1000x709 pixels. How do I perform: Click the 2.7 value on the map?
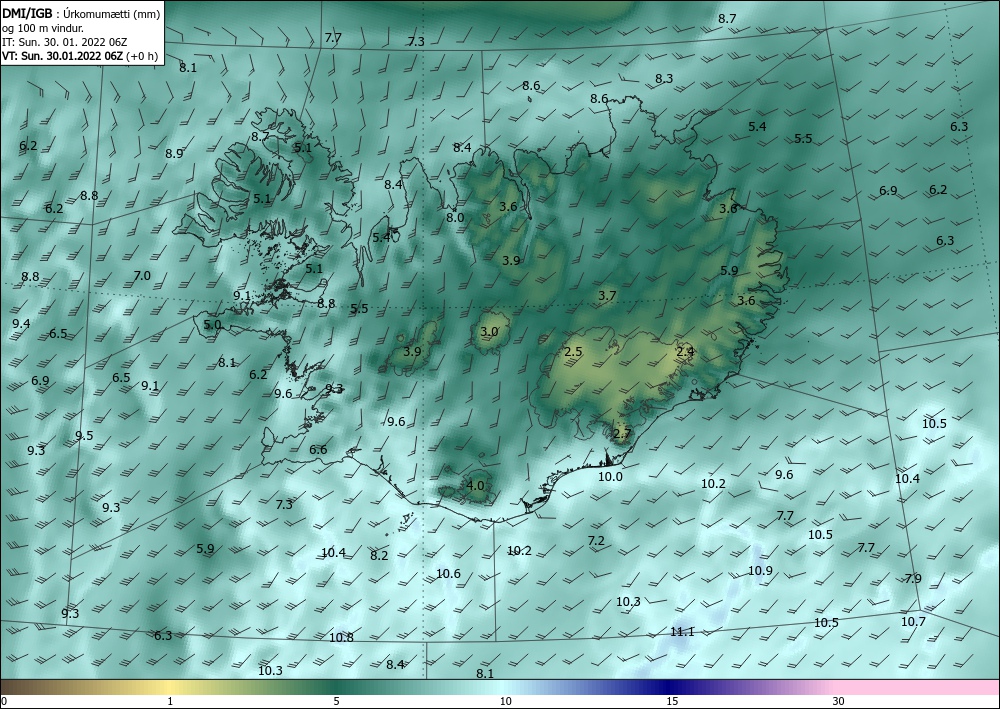coord(622,434)
